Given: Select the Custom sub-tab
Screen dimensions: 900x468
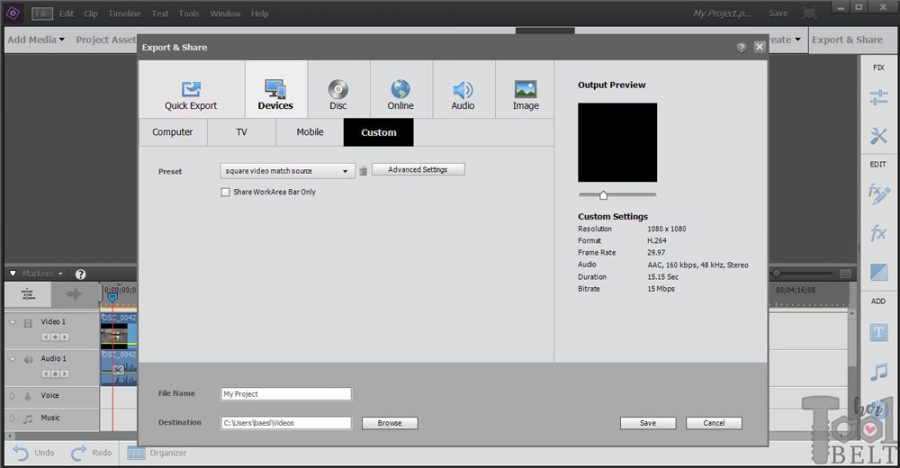Looking at the screenshot, I should pyautogui.click(x=379, y=132).
